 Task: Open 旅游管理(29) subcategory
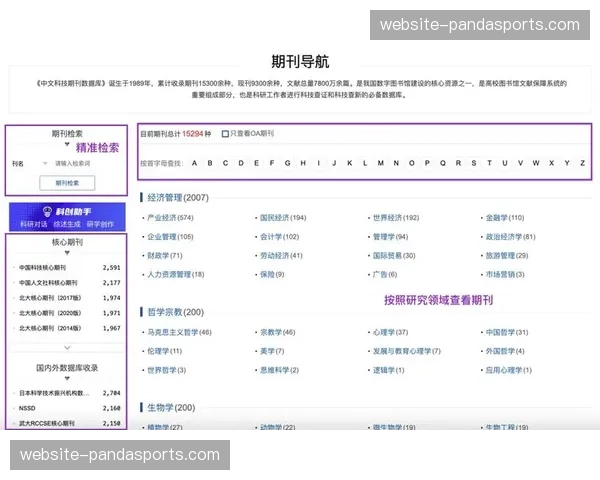point(507,256)
